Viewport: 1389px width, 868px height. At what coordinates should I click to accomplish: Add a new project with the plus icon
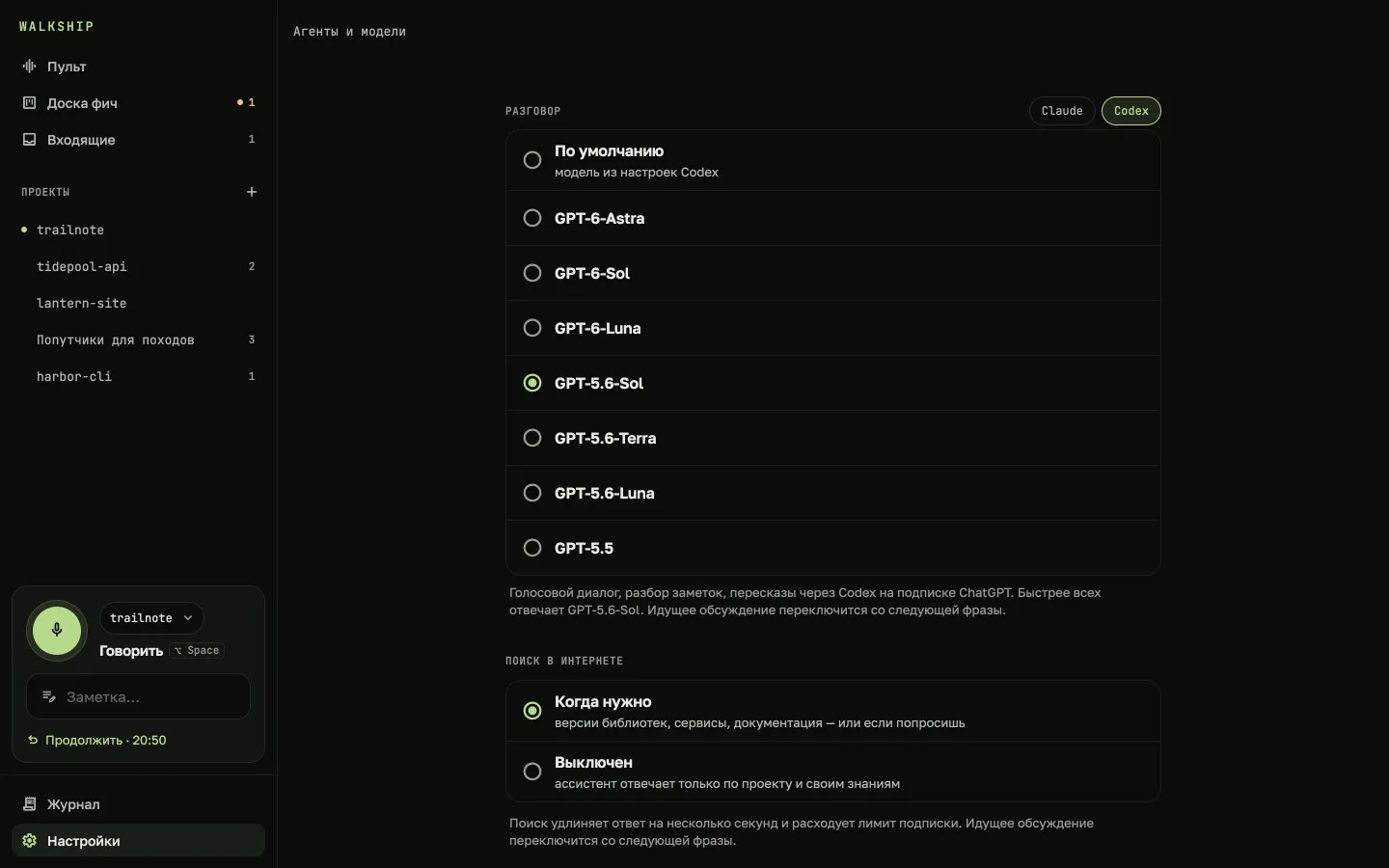coord(252,192)
